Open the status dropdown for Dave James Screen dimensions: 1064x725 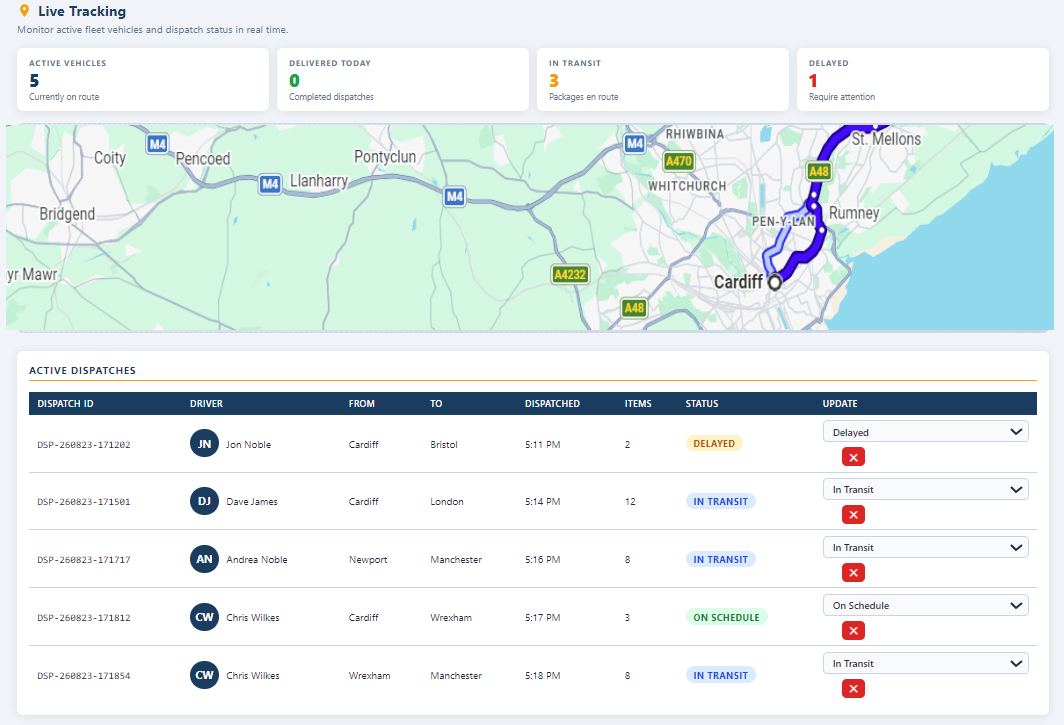[926, 489]
